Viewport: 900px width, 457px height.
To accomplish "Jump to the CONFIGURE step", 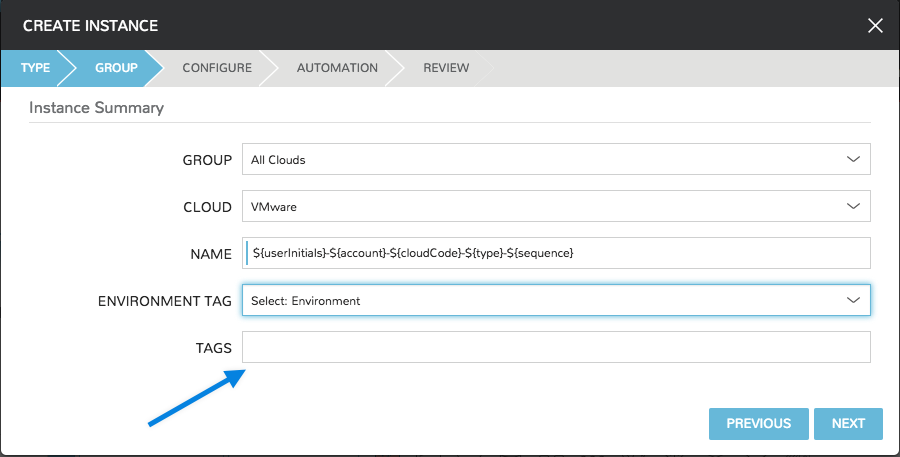I will click(216, 68).
